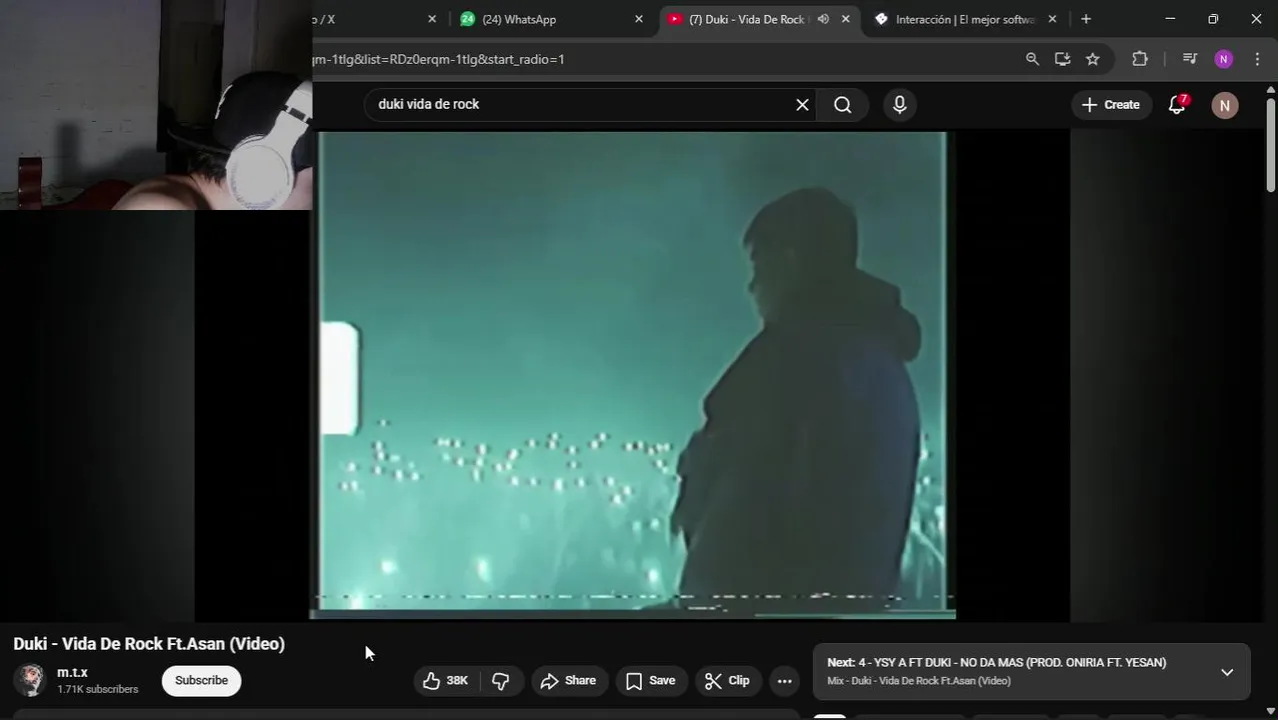The width and height of the screenshot is (1278, 720).
Task: Close the Duki YouTube tab
Action: click(x=846, y=19)
